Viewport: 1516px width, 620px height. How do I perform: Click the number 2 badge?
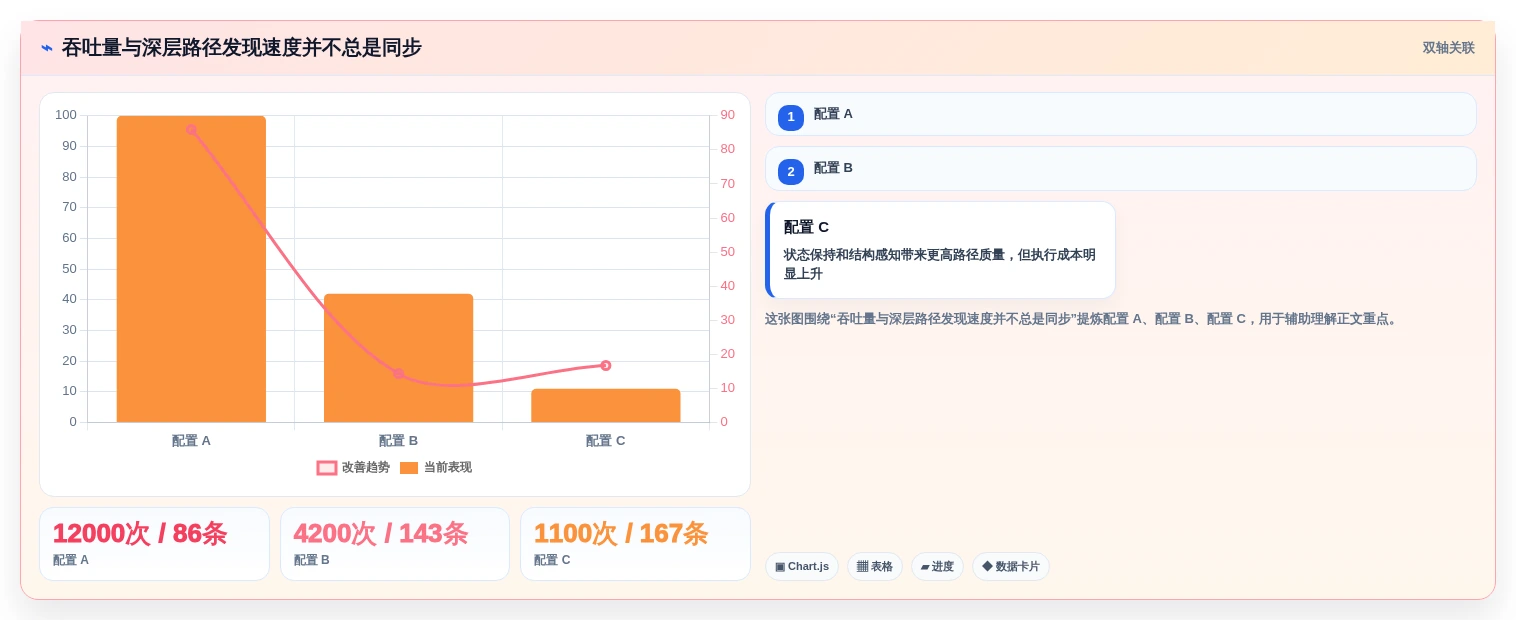click(791, 172)
